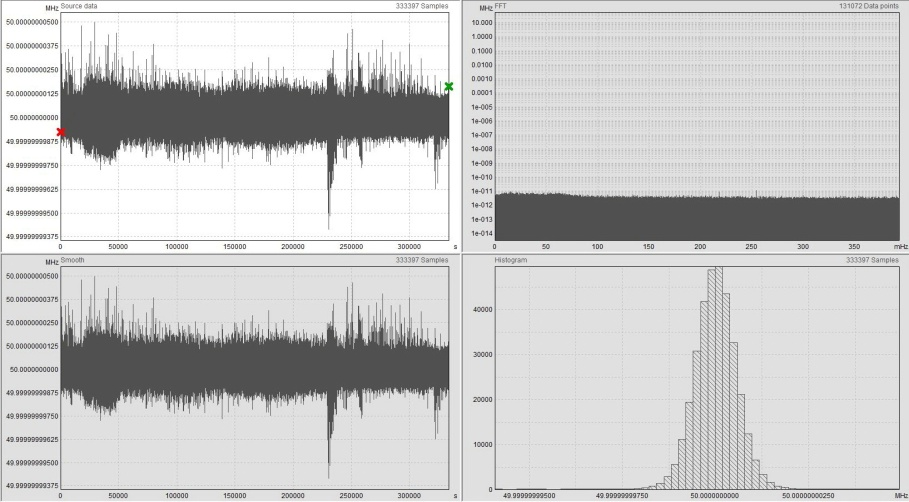
Task: Click 49.99999999375 on Source data y-axis
Action: tap(32, 237)
